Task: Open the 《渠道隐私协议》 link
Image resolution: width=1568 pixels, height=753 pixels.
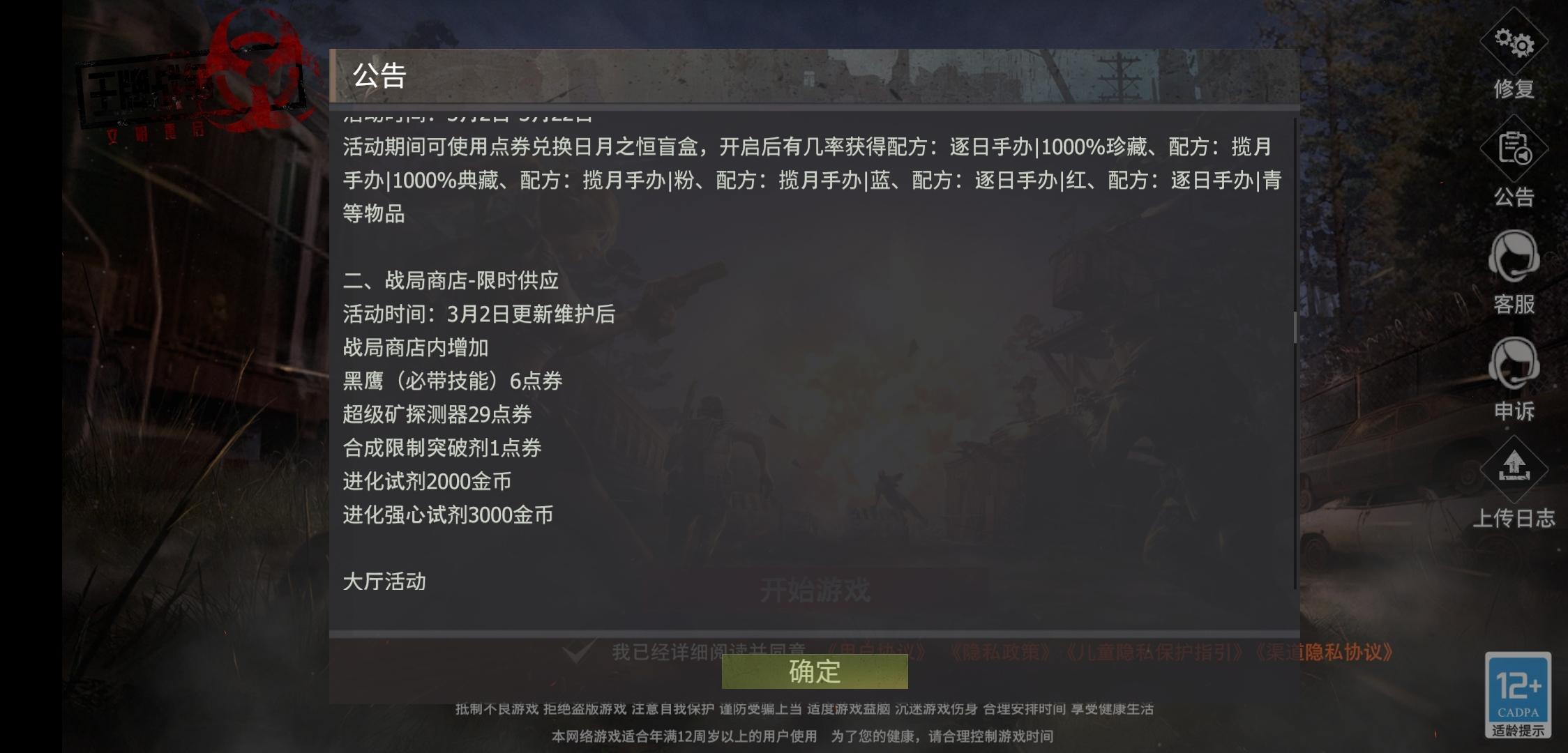Action: pyautogui.click(x=1323, y=652)
